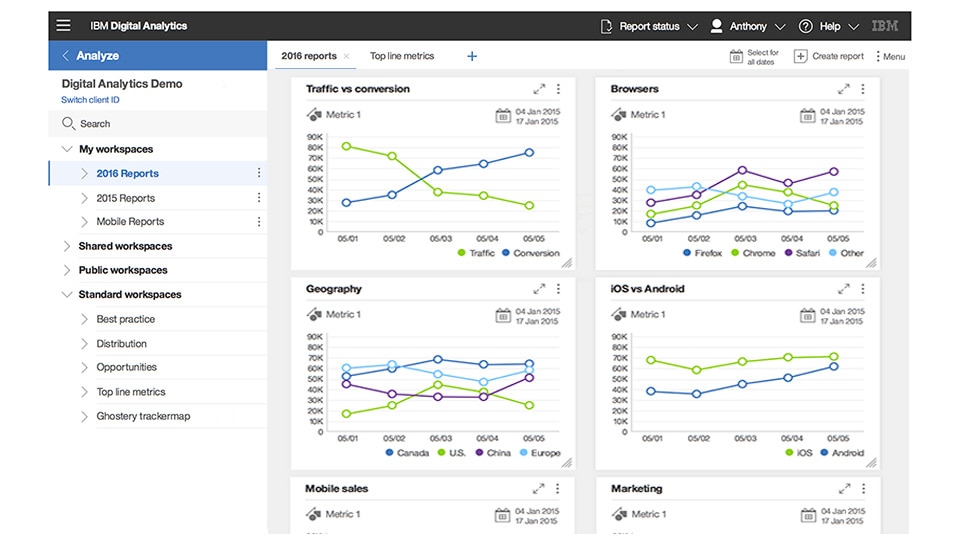Click the iOS vs Android metric icon
The width and height of the screenshot is (960, 540).
point(618,314)
